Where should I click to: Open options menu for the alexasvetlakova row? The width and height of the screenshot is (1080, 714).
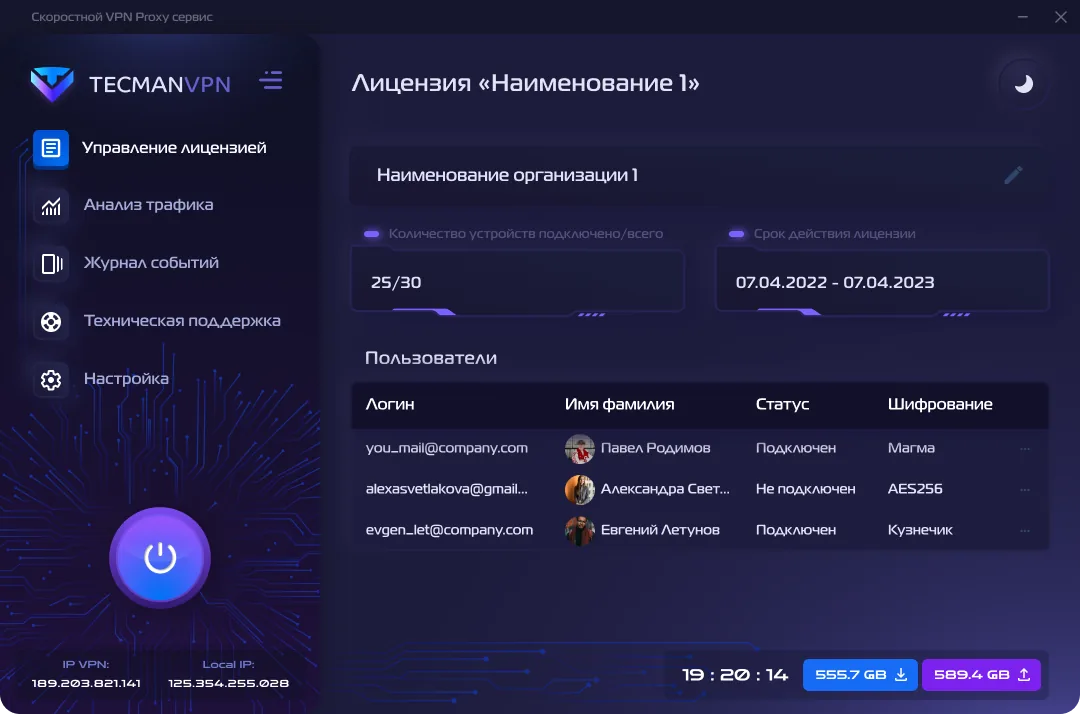tap(1025, 490)
